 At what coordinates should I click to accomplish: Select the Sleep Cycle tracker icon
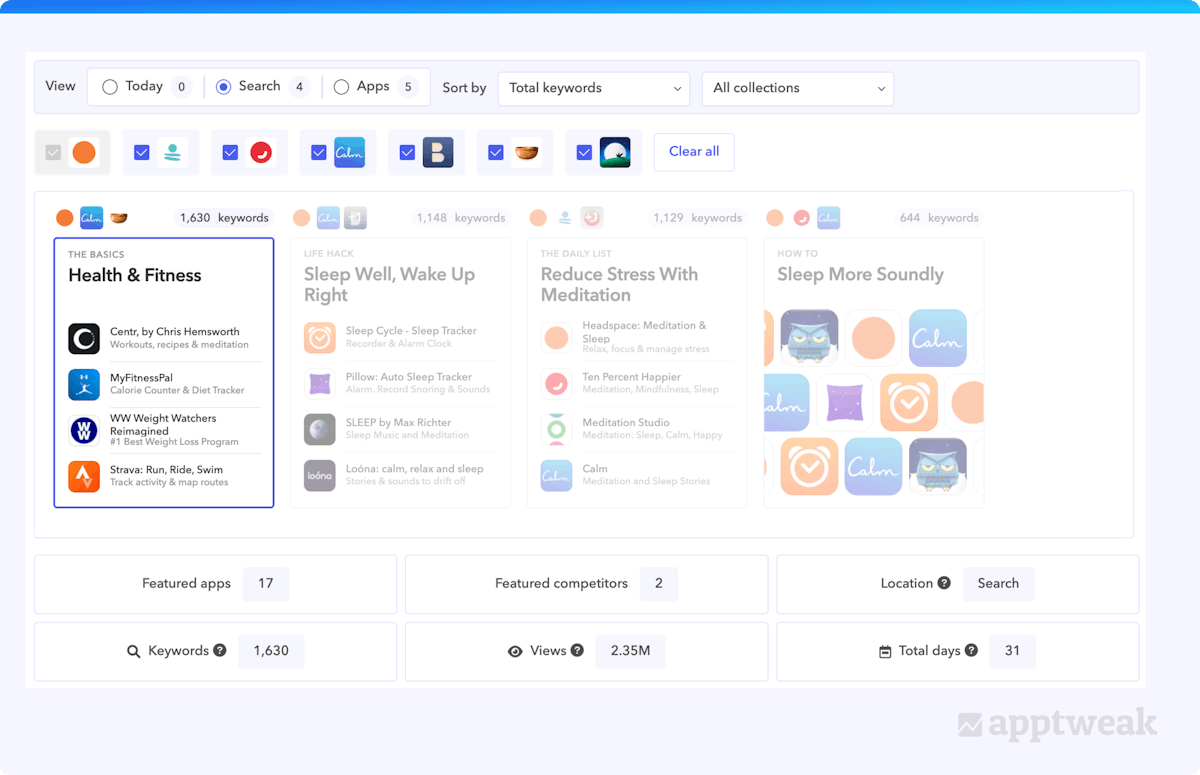coord(319,337)
